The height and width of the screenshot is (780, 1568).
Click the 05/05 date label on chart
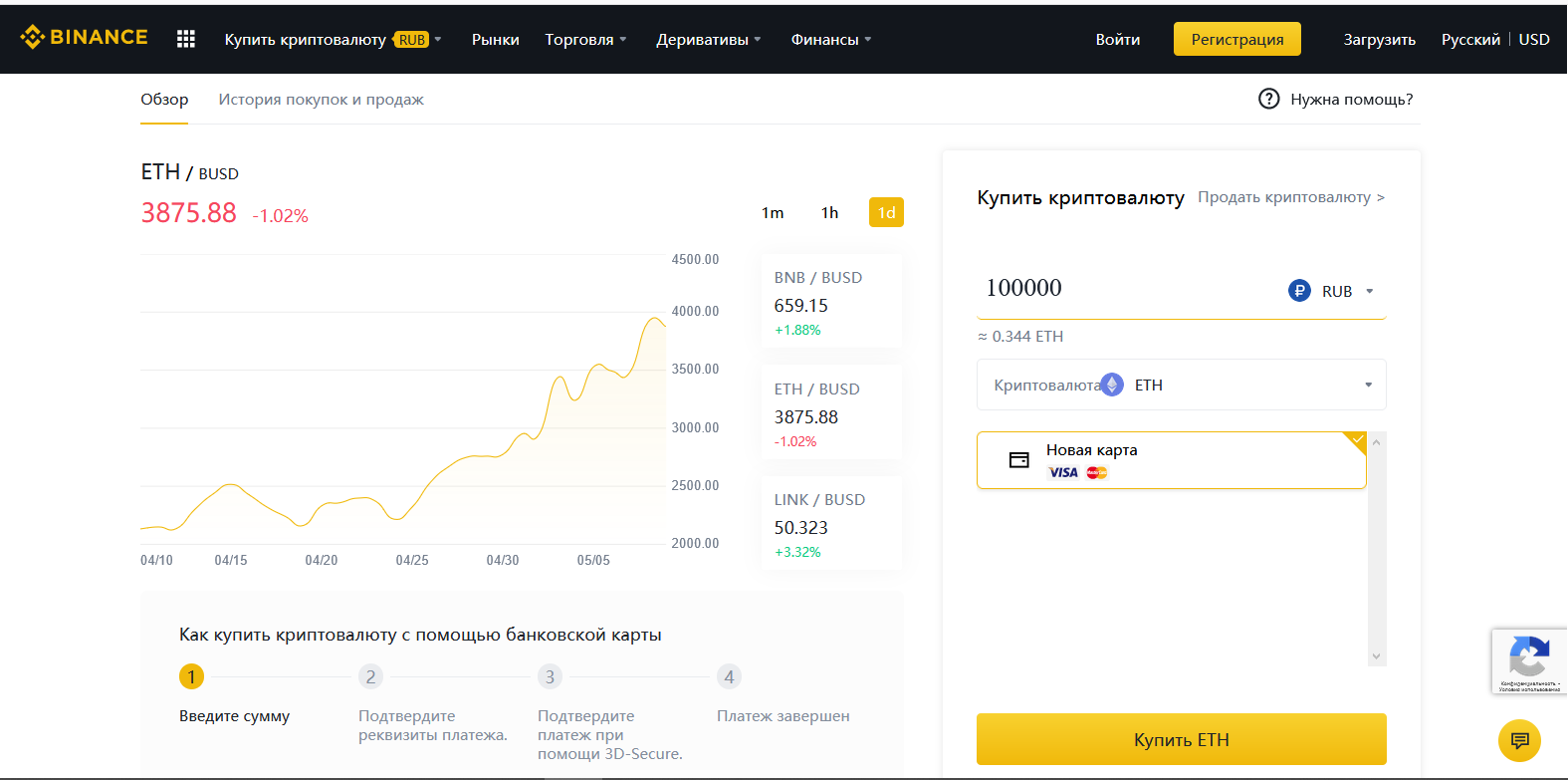click(x=593, y=560)
